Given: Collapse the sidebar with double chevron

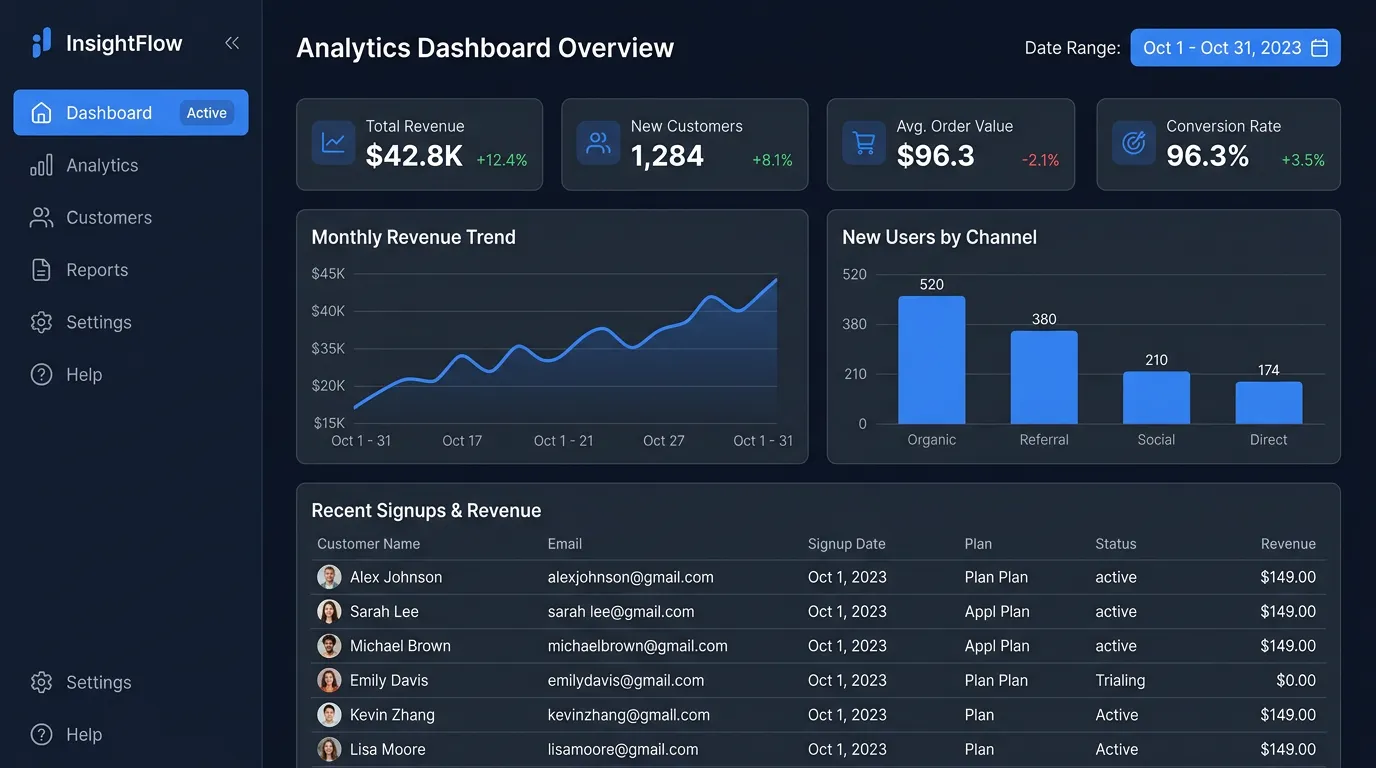Looking at the screenshot, I should 232,43.
